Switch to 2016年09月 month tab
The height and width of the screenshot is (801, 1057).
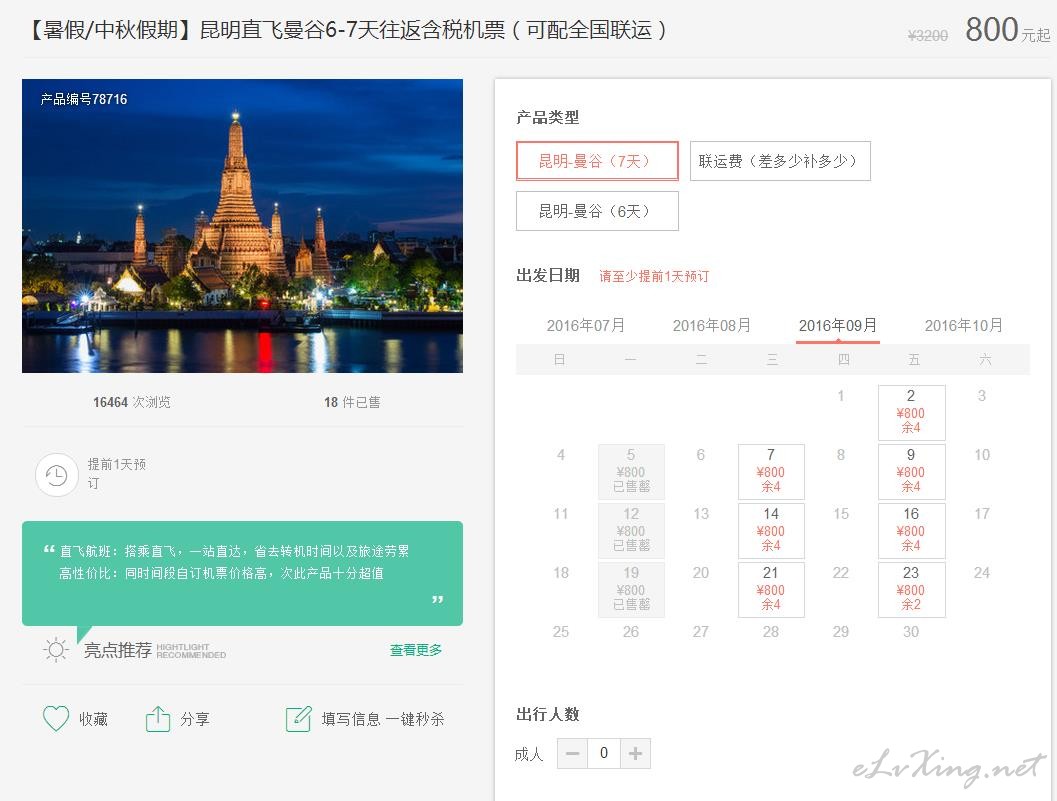pyautogui.click(x=838, y=326)
